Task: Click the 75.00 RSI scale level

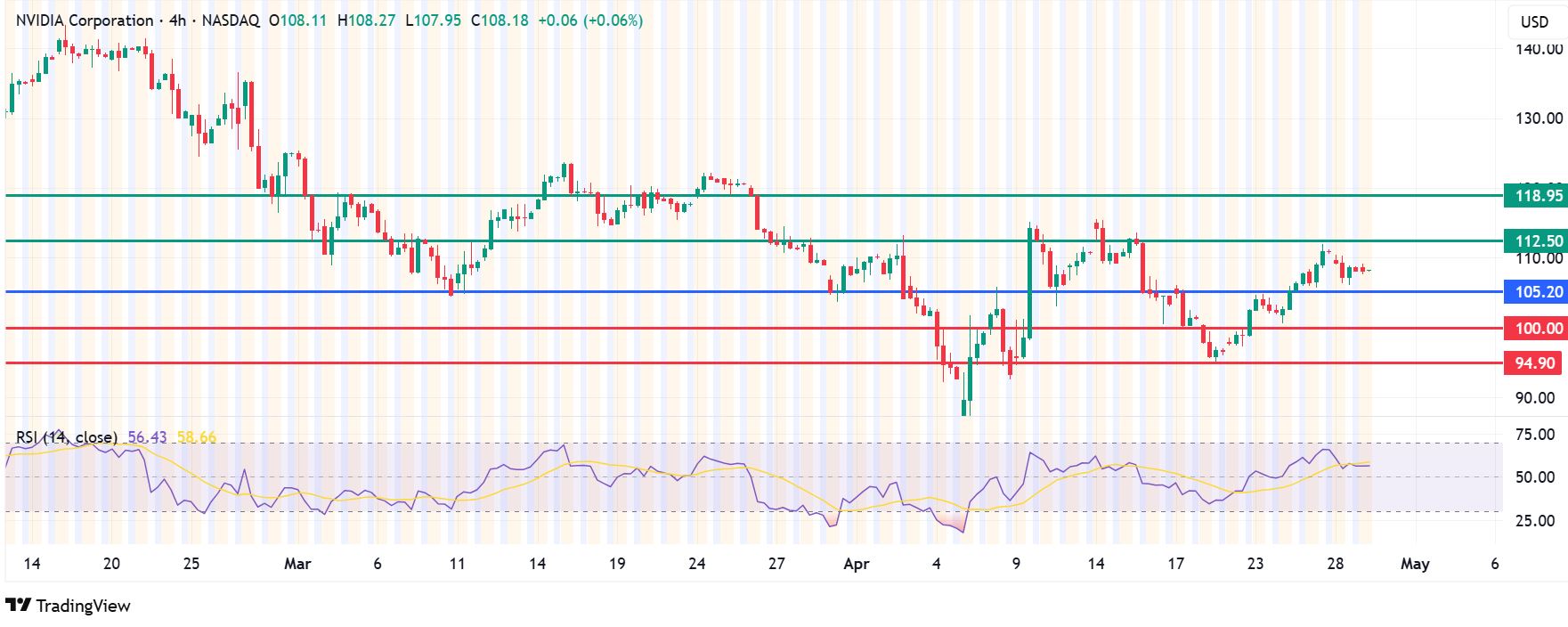Action: click(x=1535, y=435)
